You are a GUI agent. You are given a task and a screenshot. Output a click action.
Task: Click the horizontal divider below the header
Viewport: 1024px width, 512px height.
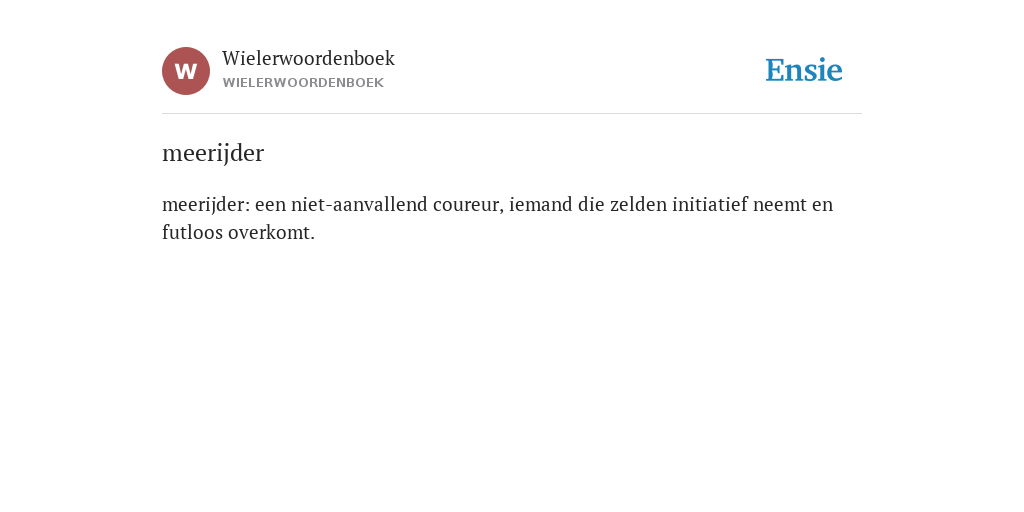pyautogui.click(x=512, y=114)
